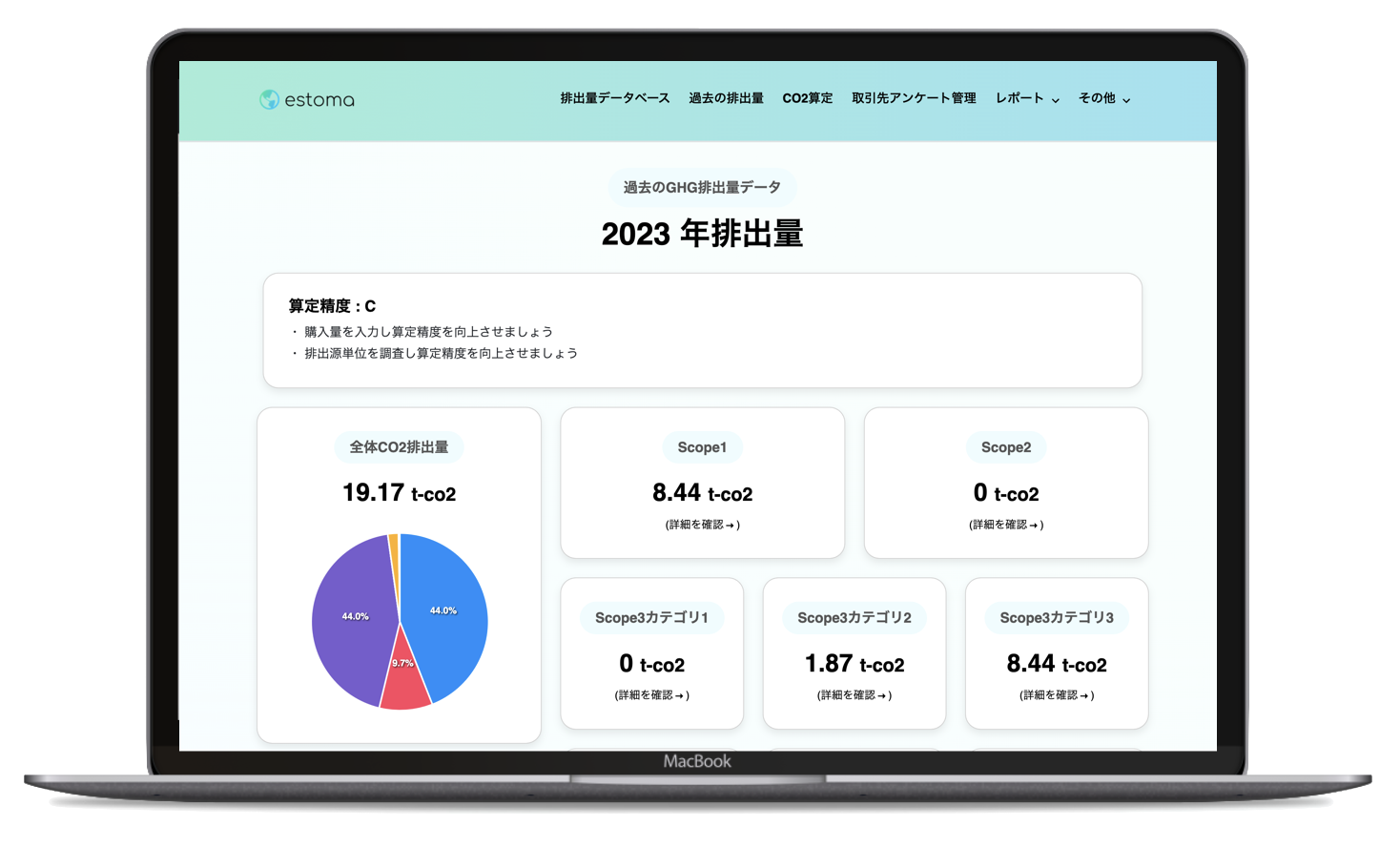Click Scope1 詳細を確認 link
The width and height of the screenshot is (1400, 847).
pos(702,525)
